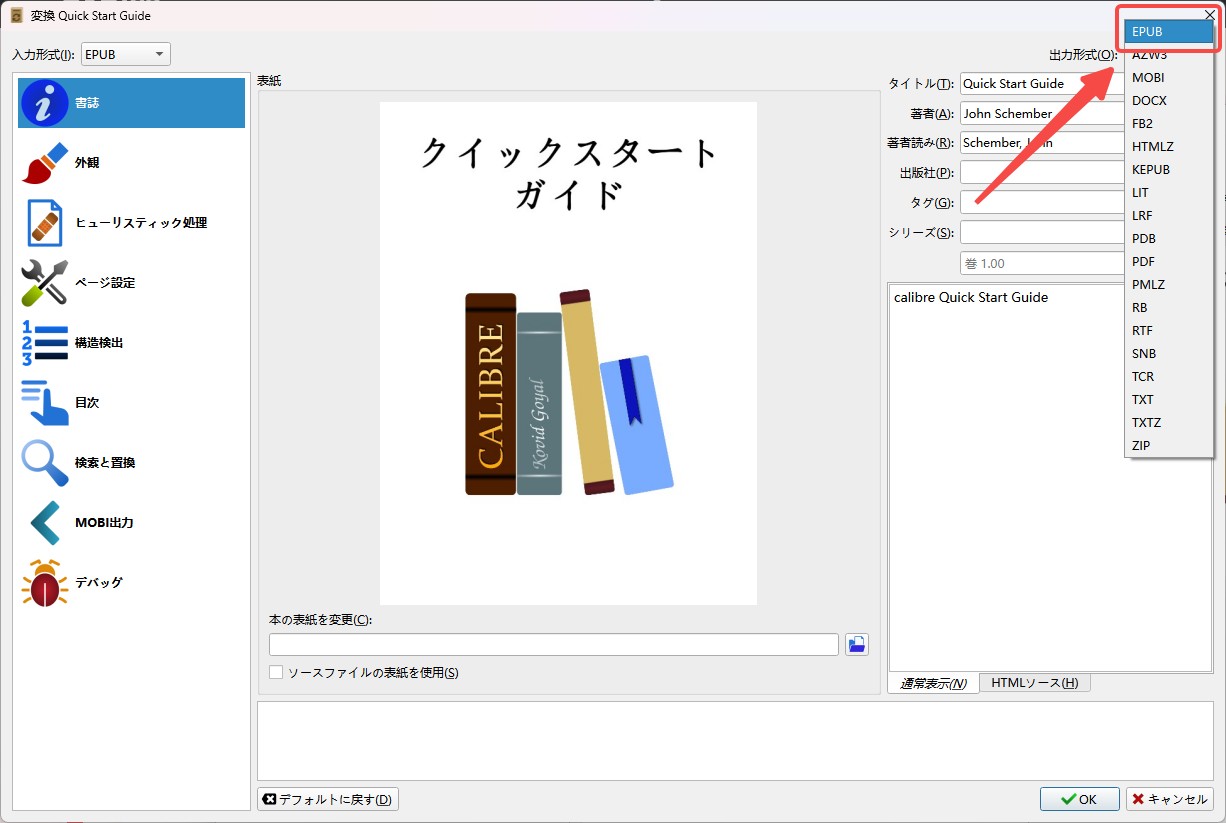Open the 検索と置換 section
1226x823 pixels.
point(131,463)
